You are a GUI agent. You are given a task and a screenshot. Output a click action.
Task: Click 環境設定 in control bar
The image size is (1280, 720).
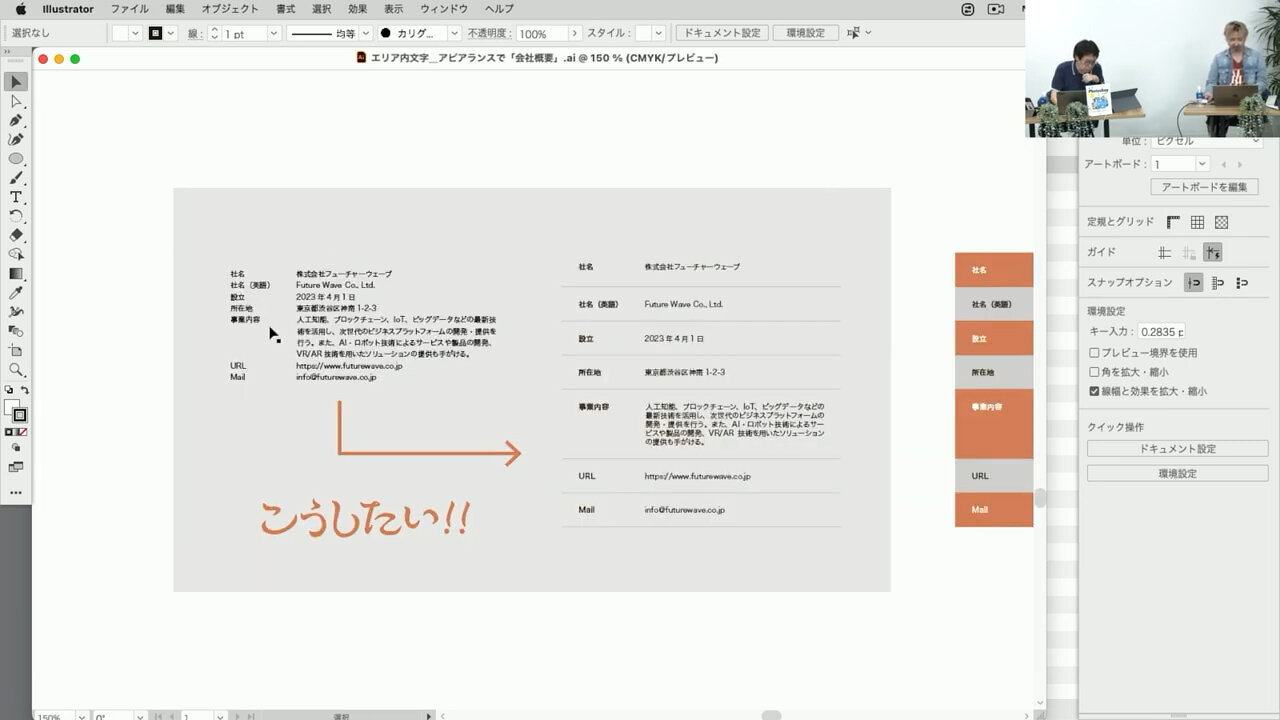(805, 33)
